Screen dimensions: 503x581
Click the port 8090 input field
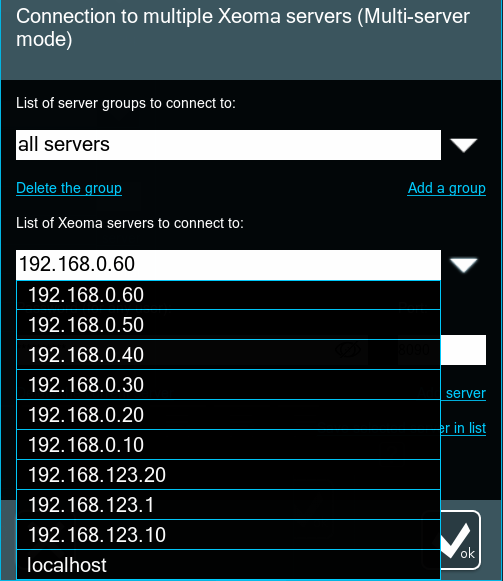click(x=463, y=350)
